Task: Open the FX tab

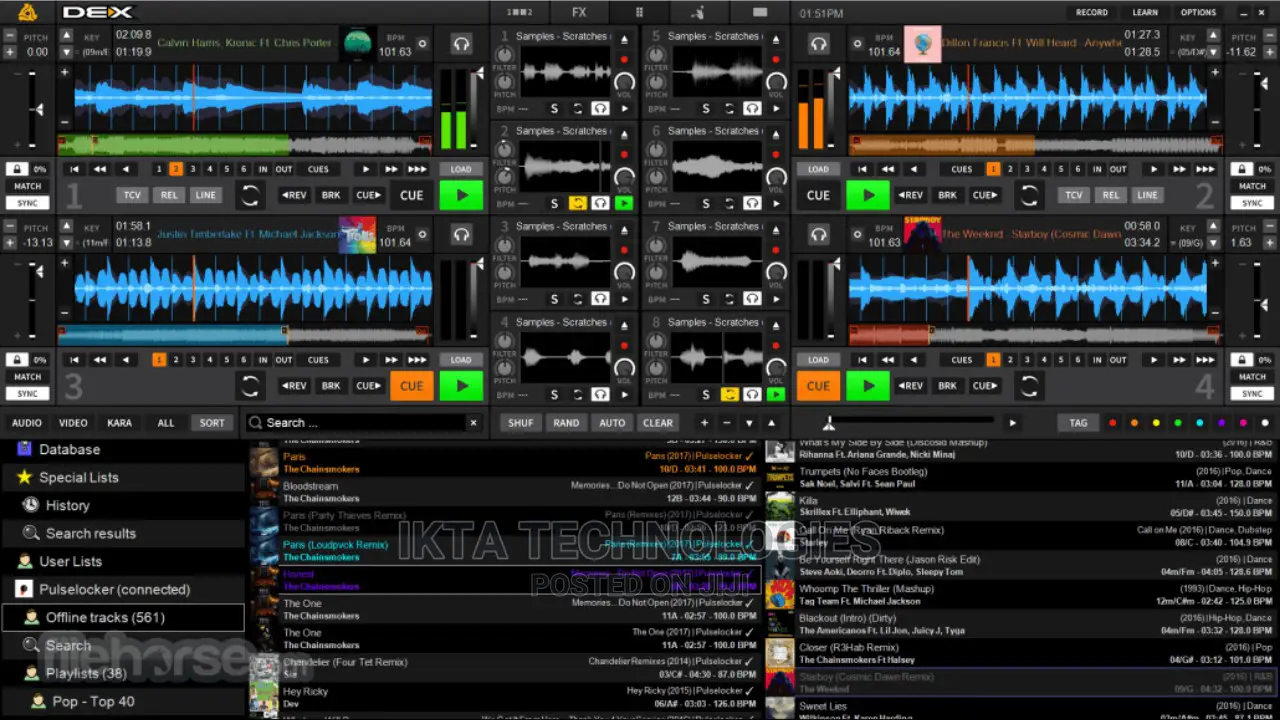Action: coord(579,12)
